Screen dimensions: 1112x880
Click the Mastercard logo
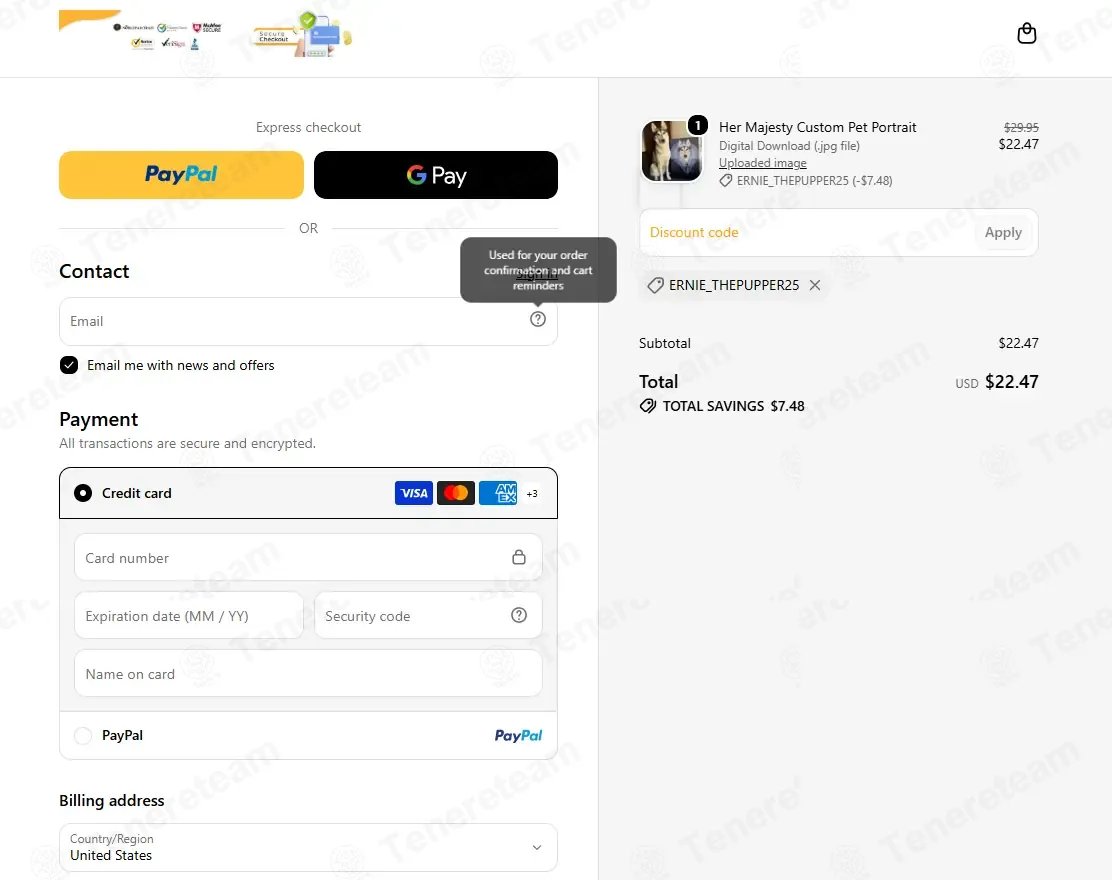(x=455, y=493)
